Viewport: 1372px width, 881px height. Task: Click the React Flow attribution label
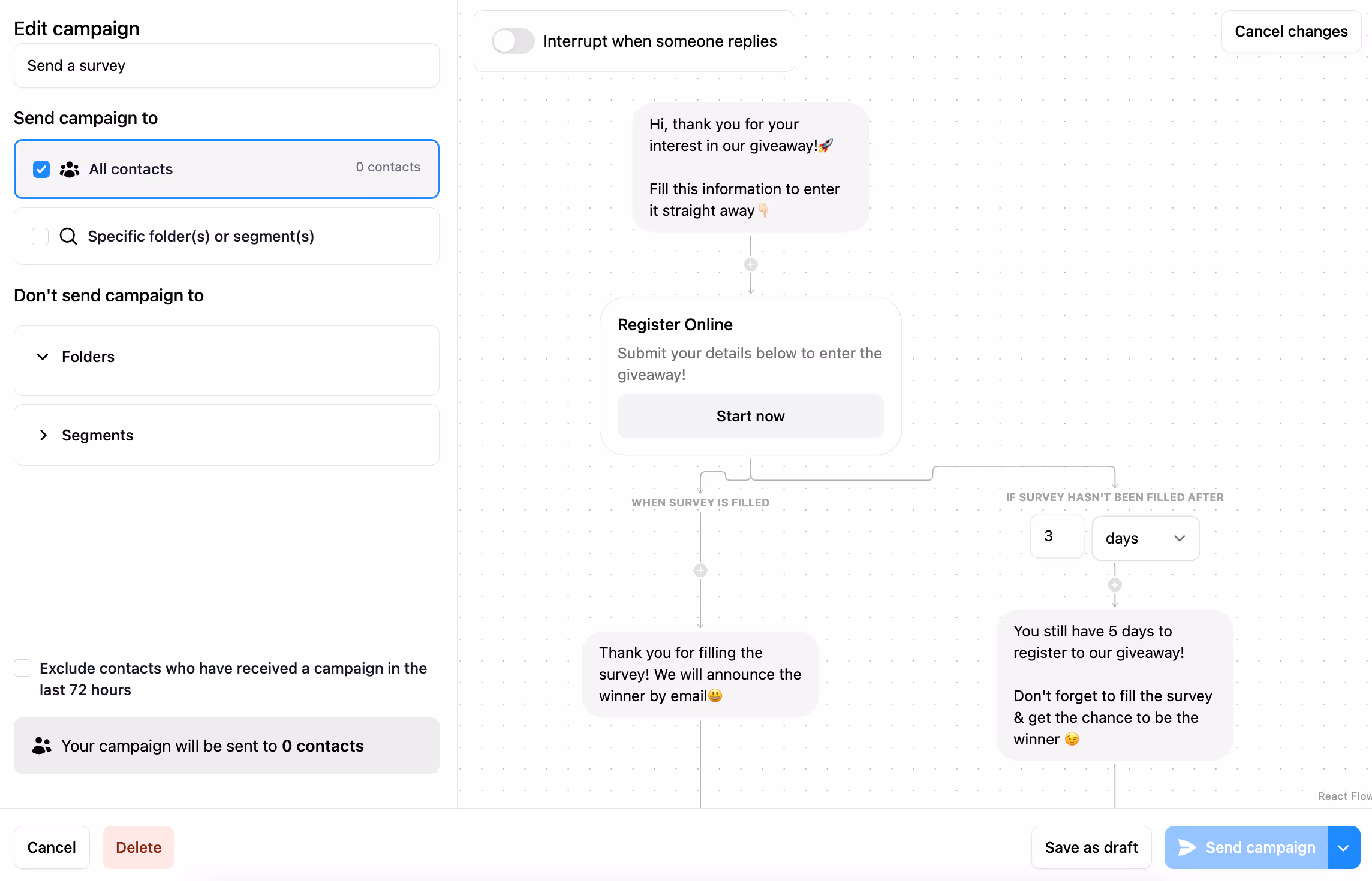1343,796
